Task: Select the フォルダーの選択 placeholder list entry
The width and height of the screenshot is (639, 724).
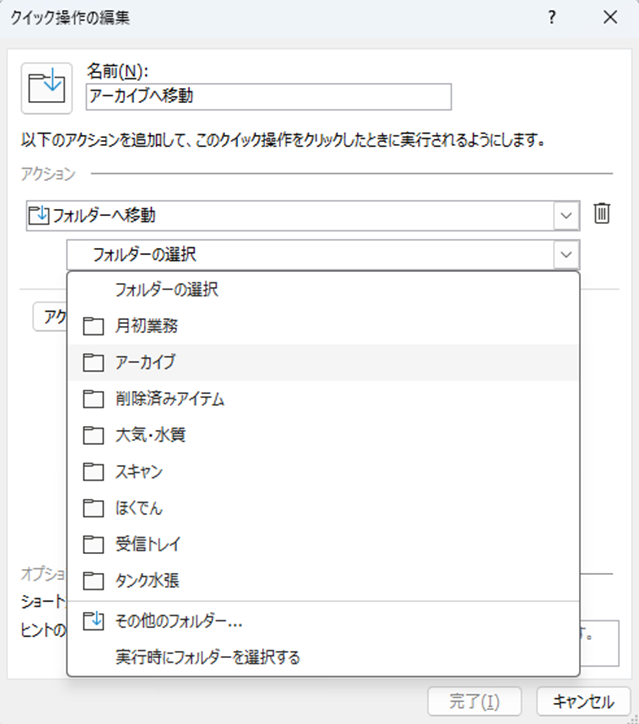Action: coord(168,291)
